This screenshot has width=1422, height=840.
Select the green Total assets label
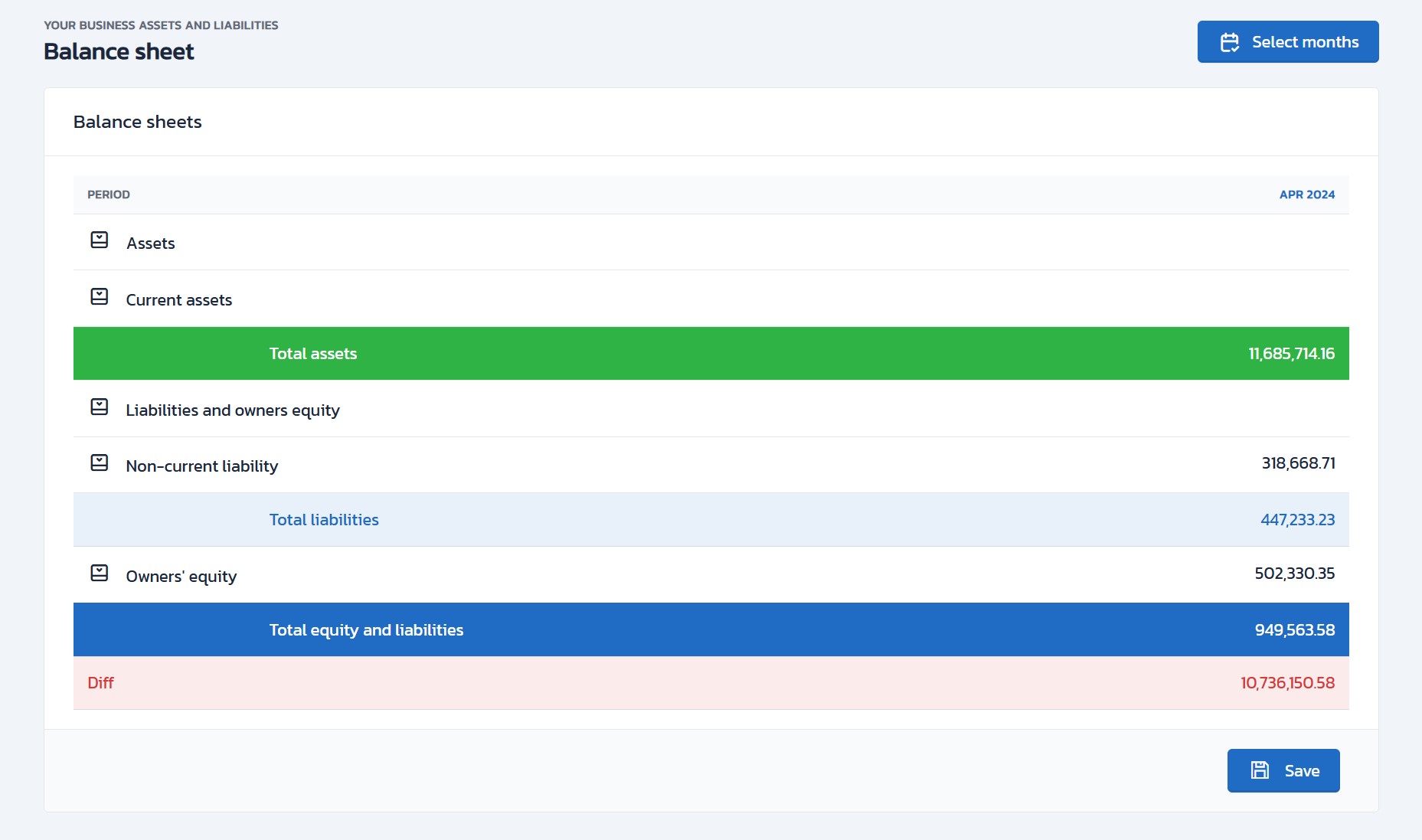313,354
